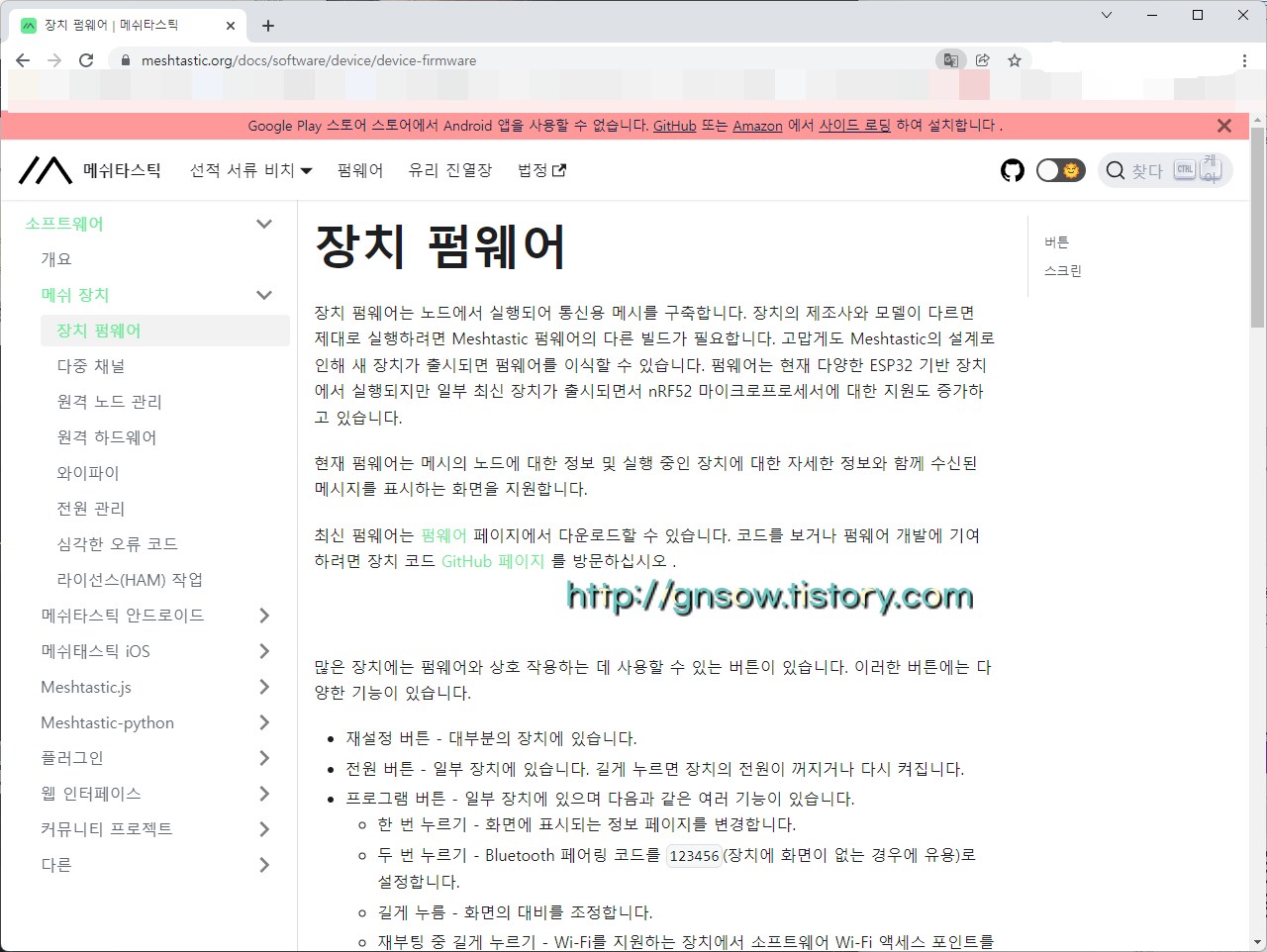The width and height of the screenshot is (1267, 952).
Task: Collapse the 메쉬 장치 sidebar category
Action: pos(264,295)
